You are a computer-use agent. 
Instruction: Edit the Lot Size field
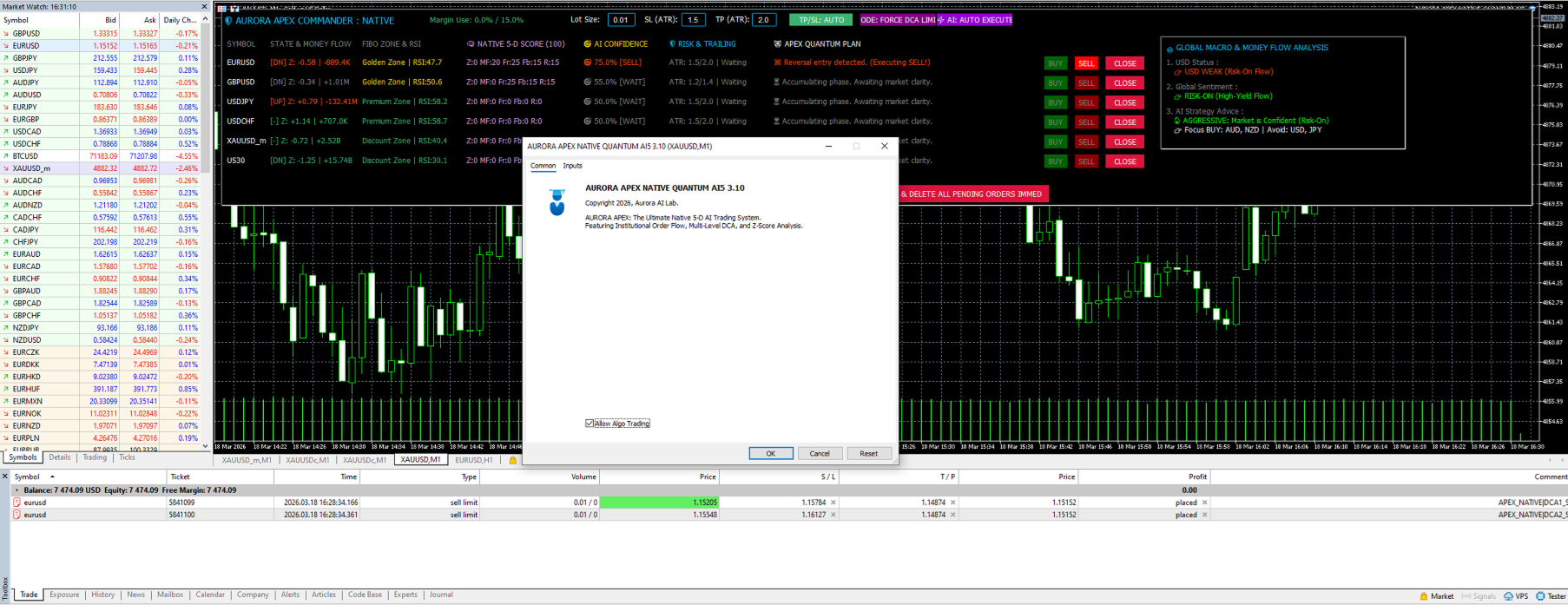[x=621, y=20]
